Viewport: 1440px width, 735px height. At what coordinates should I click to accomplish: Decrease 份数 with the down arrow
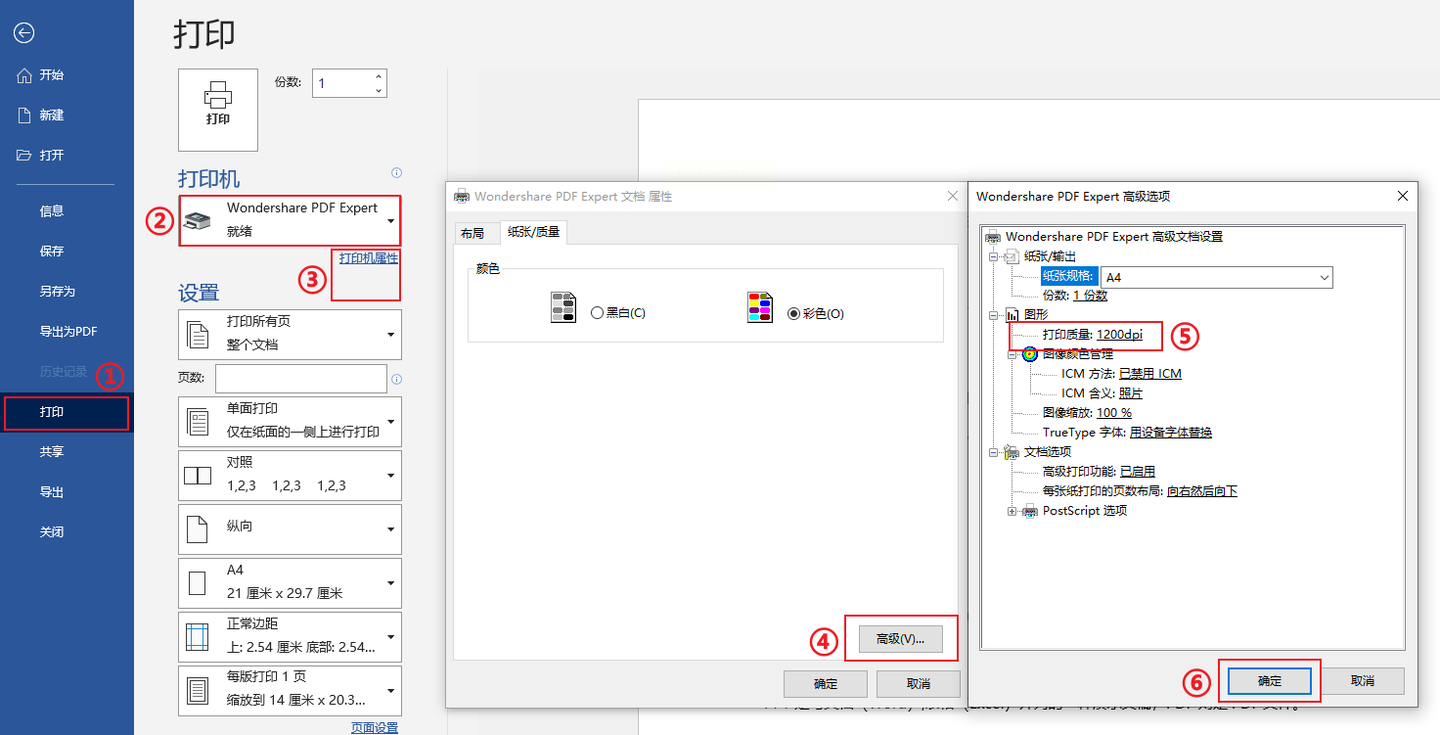pyautogui.click(x=378, y=90)
